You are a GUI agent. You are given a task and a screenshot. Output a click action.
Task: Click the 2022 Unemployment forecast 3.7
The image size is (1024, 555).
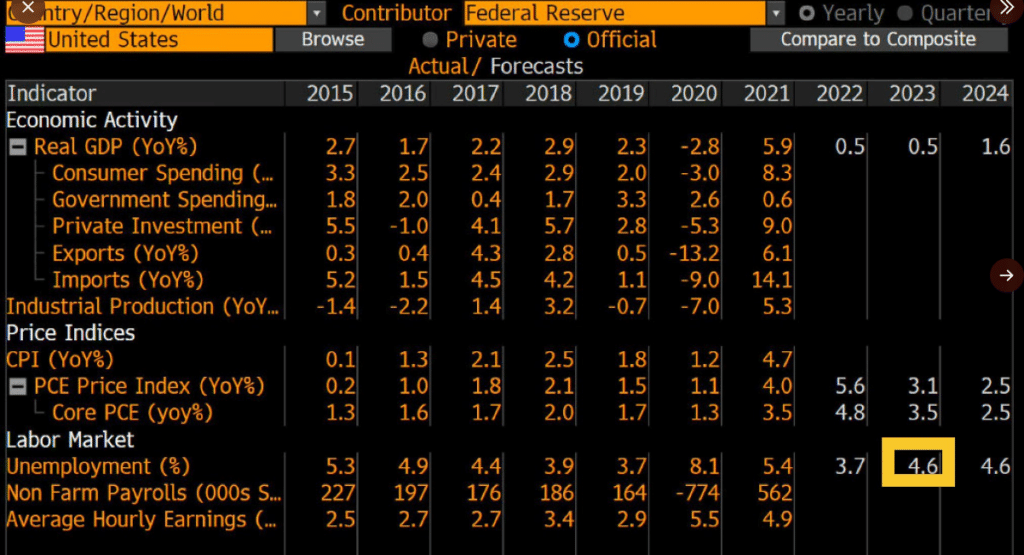point(850,466)
